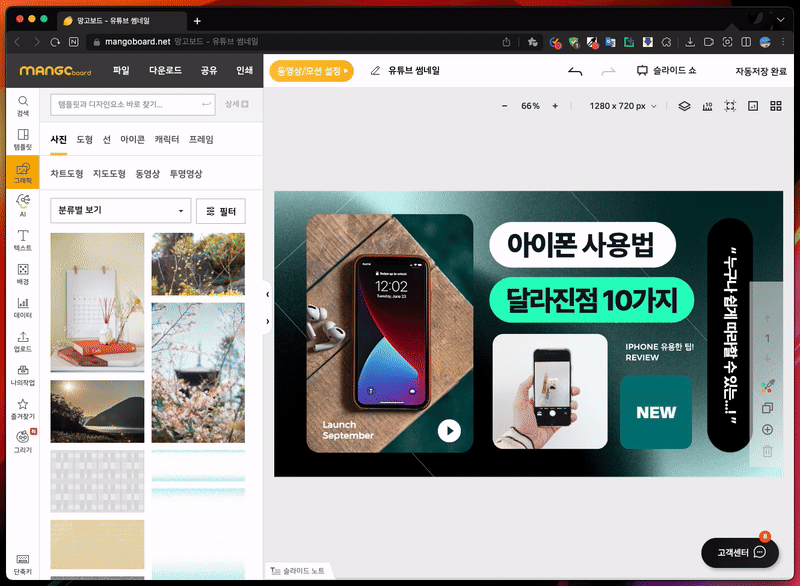Click the fit-to-screen icon
This screenshot has height=586, width=800.
(730, 106)
